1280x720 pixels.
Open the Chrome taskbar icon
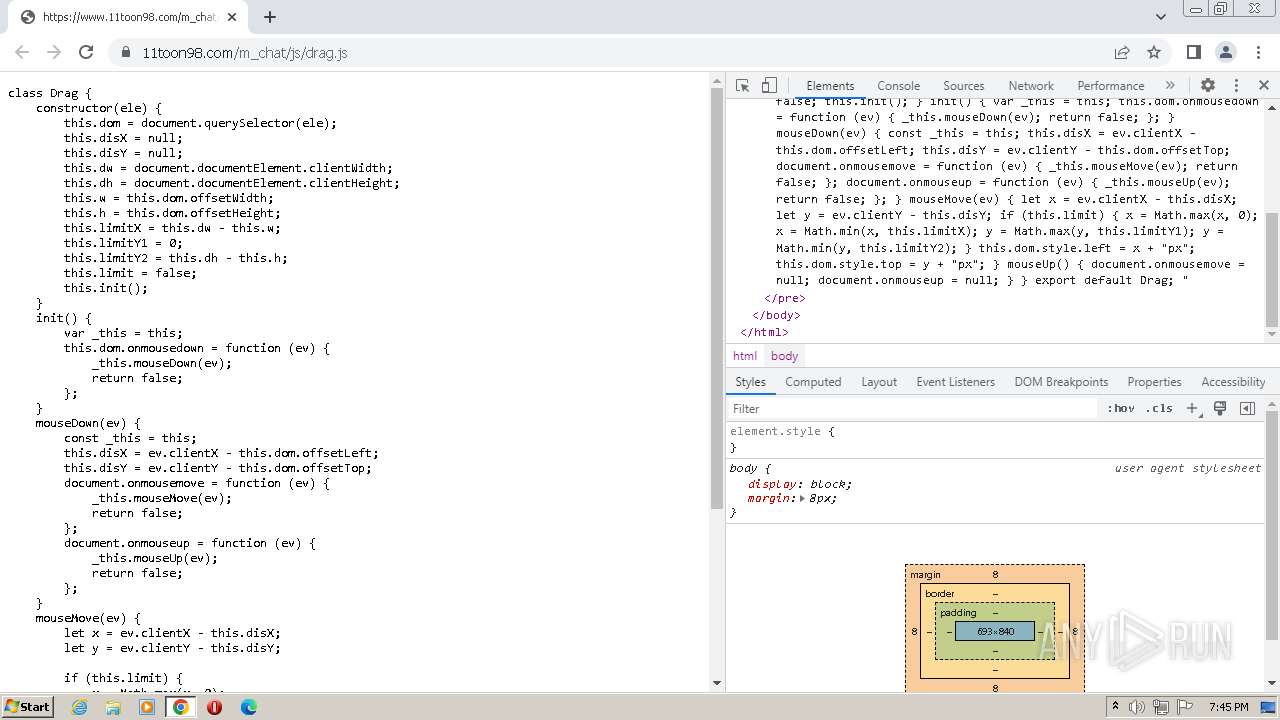coord(181,707)
